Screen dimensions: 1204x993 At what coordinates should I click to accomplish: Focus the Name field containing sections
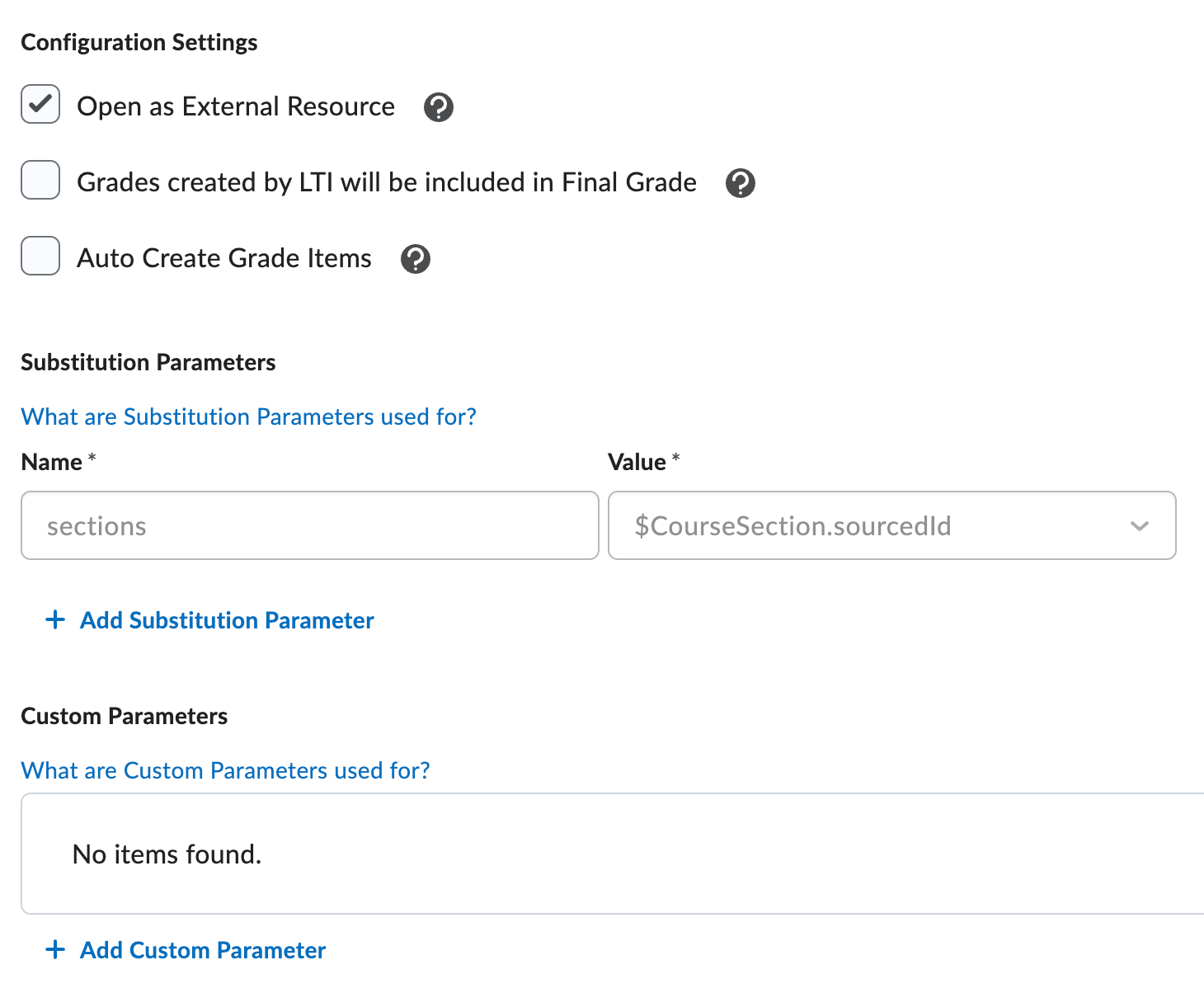click(309, 526)
